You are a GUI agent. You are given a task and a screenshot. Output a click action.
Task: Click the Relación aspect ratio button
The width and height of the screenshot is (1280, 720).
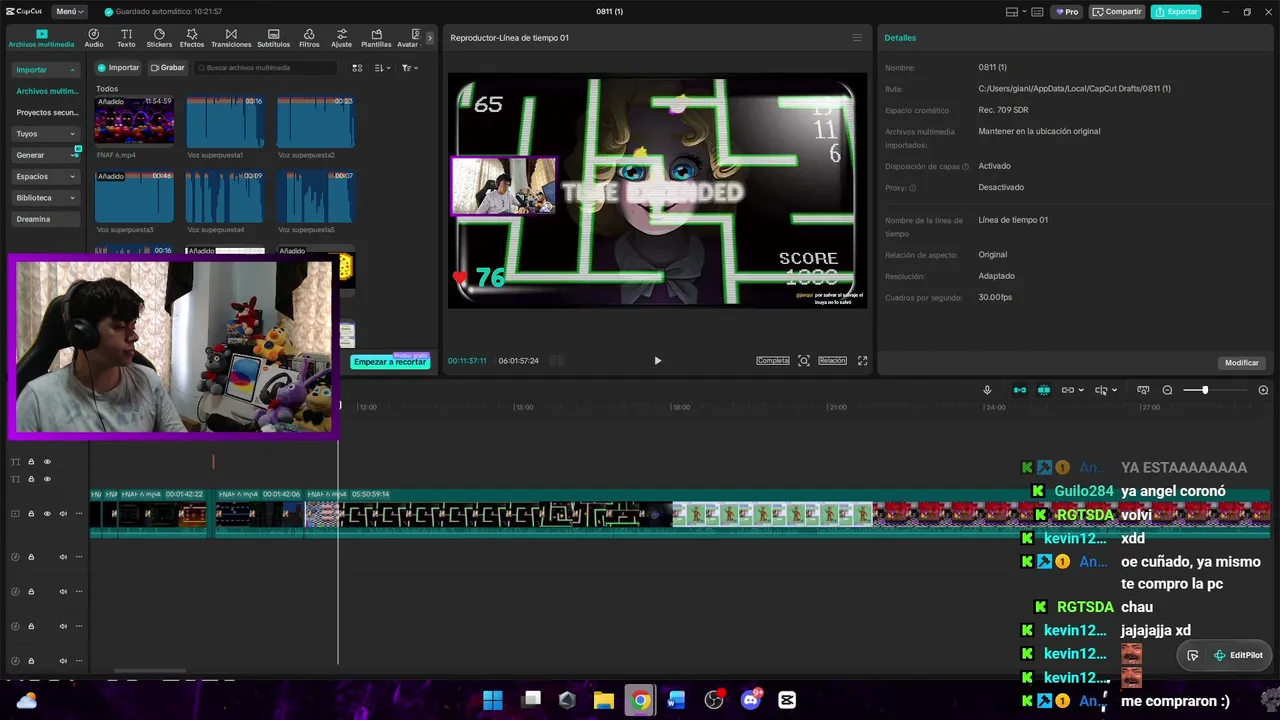pos(832,361)
